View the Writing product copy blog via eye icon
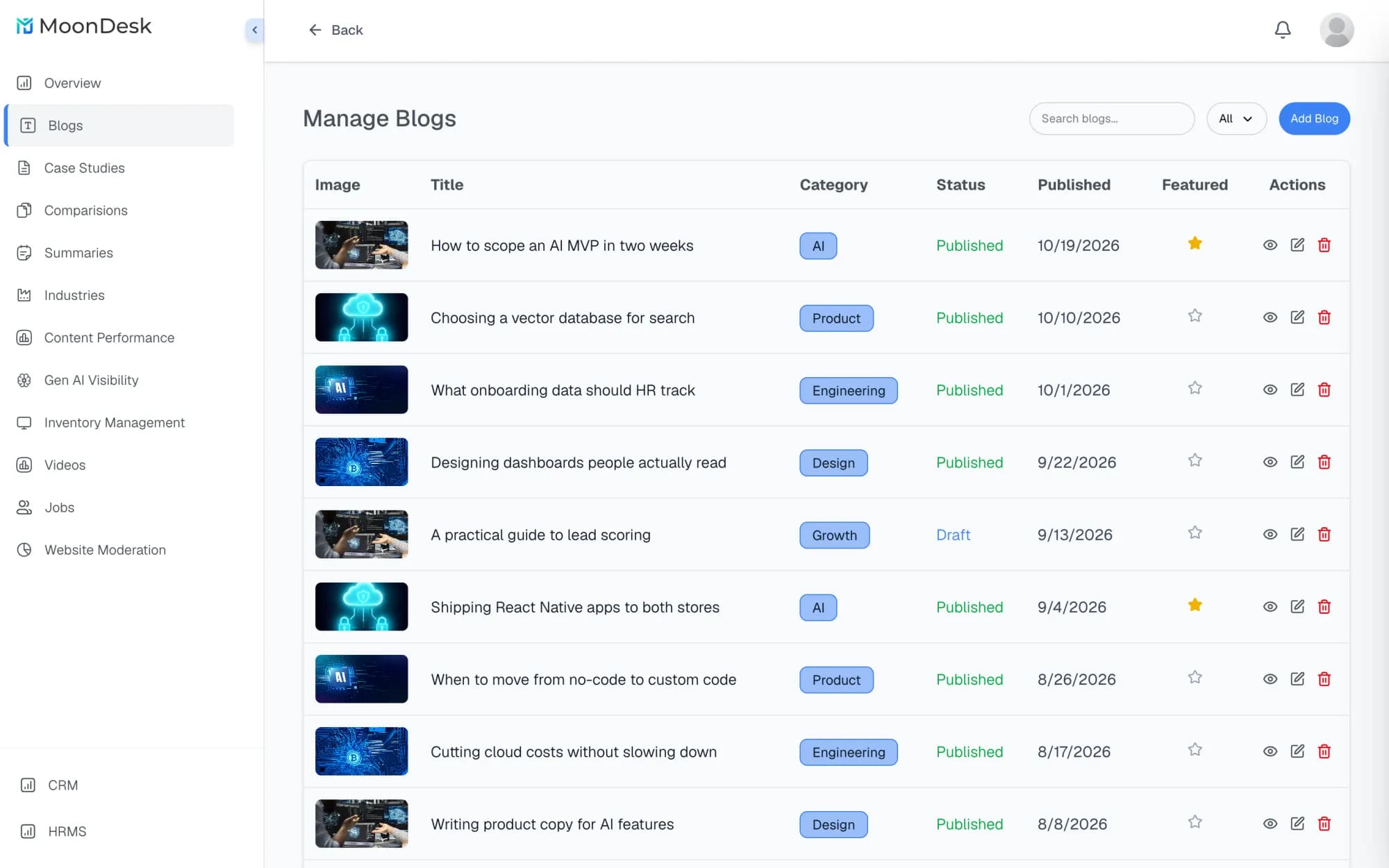This screenshot has height=868, width=1389. pyautogui.click(x=1270, y=824)
